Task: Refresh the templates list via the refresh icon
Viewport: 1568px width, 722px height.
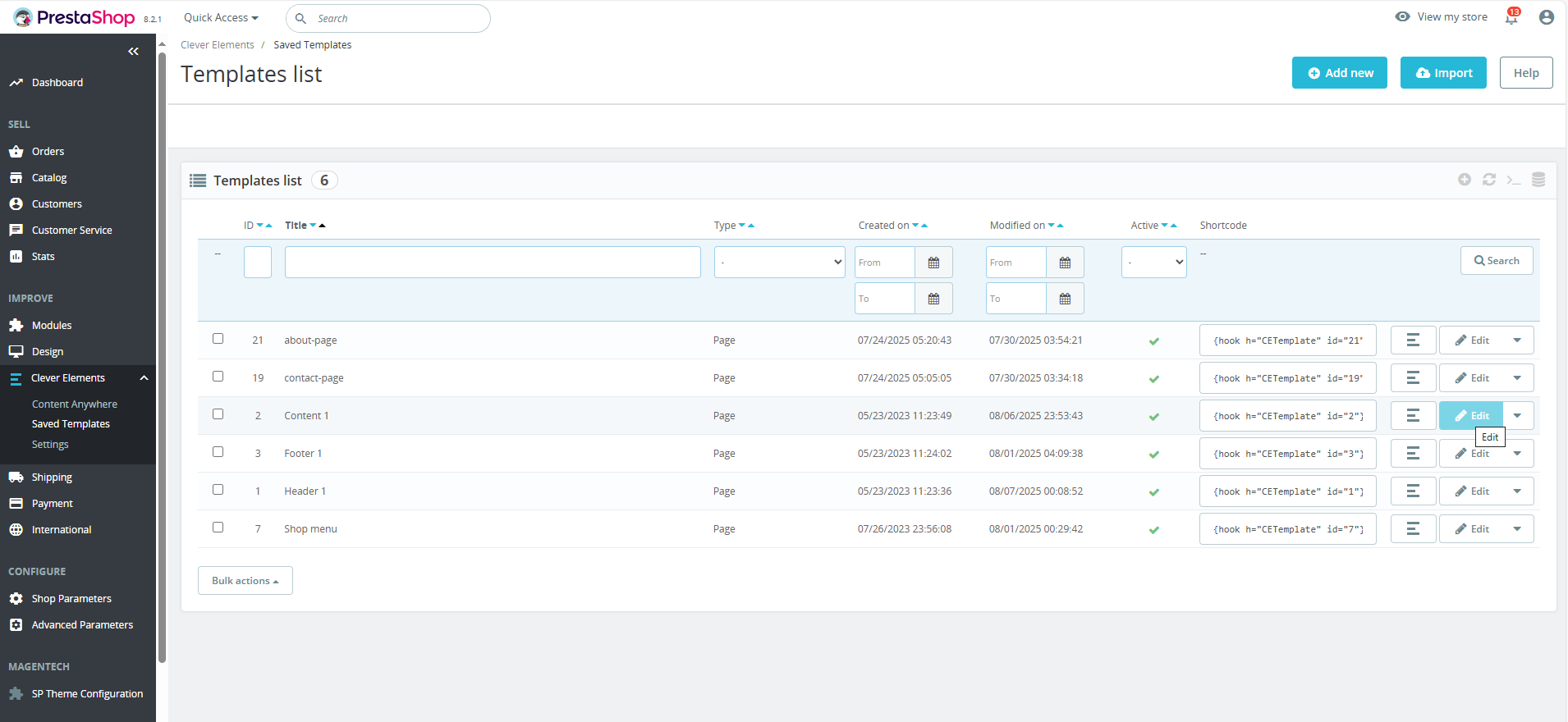Action: (x=1489, y=180)
